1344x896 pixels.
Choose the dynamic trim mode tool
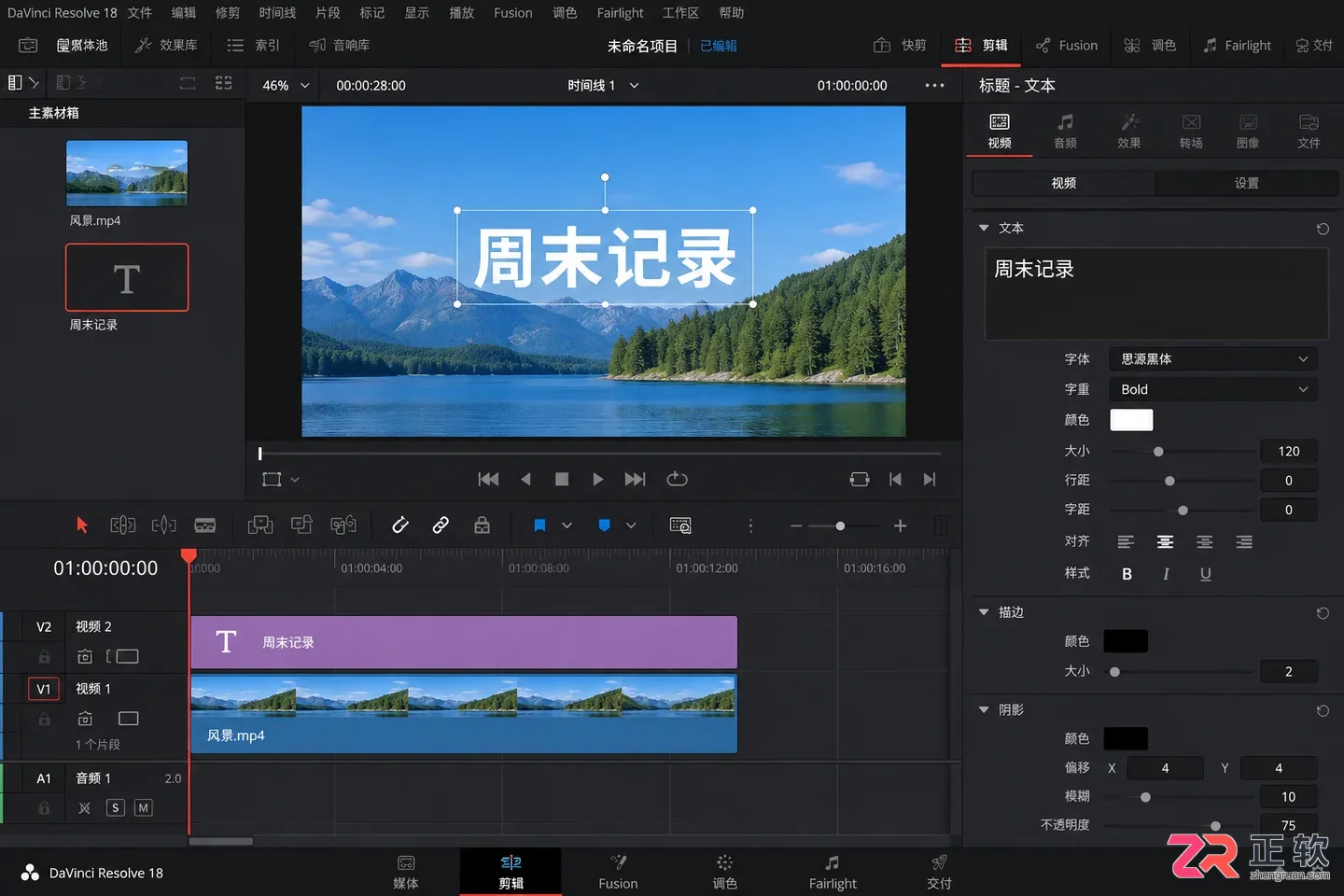click(x=164, y=525)
